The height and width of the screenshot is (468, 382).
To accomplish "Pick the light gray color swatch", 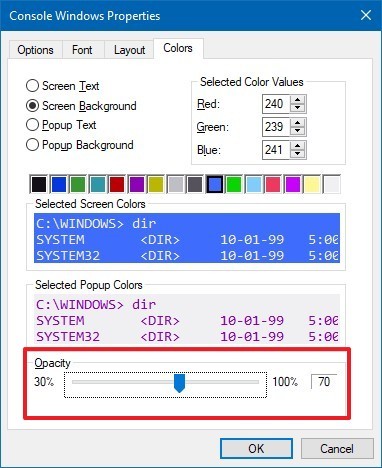I will click(x=176, y=184).
